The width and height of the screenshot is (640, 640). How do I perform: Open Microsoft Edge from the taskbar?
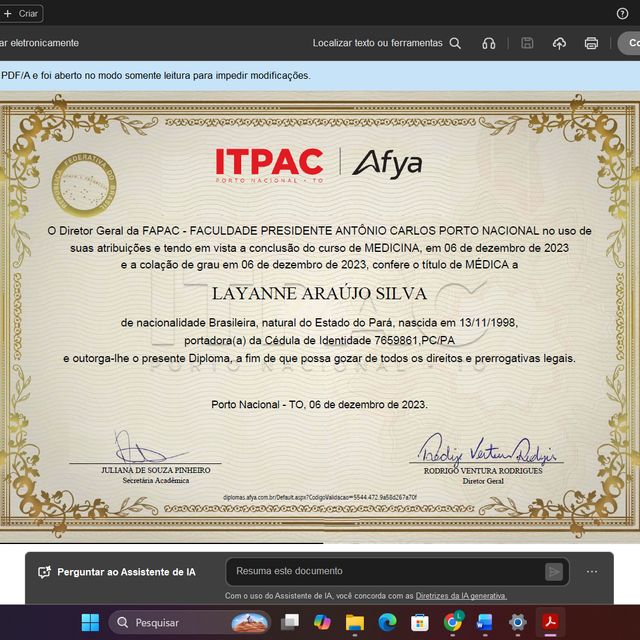click(387, 622)
